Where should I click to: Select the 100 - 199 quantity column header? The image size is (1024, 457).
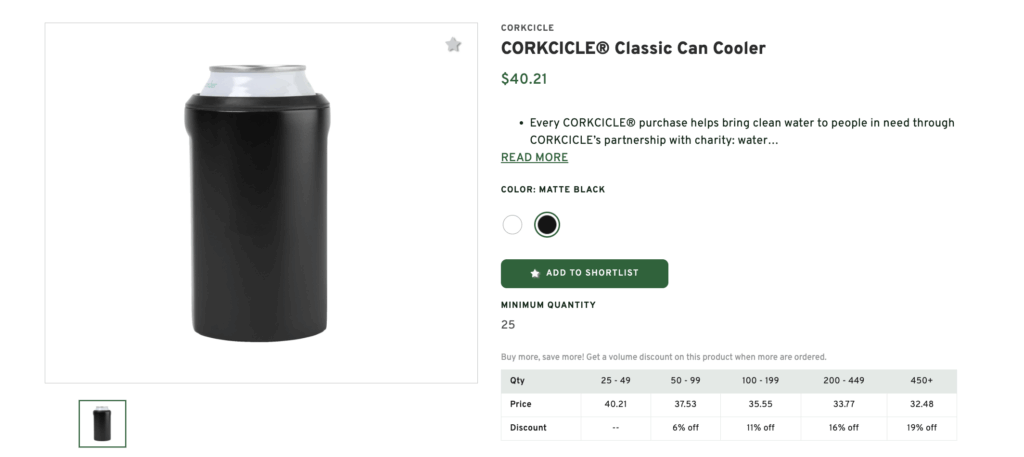[760, 381]
